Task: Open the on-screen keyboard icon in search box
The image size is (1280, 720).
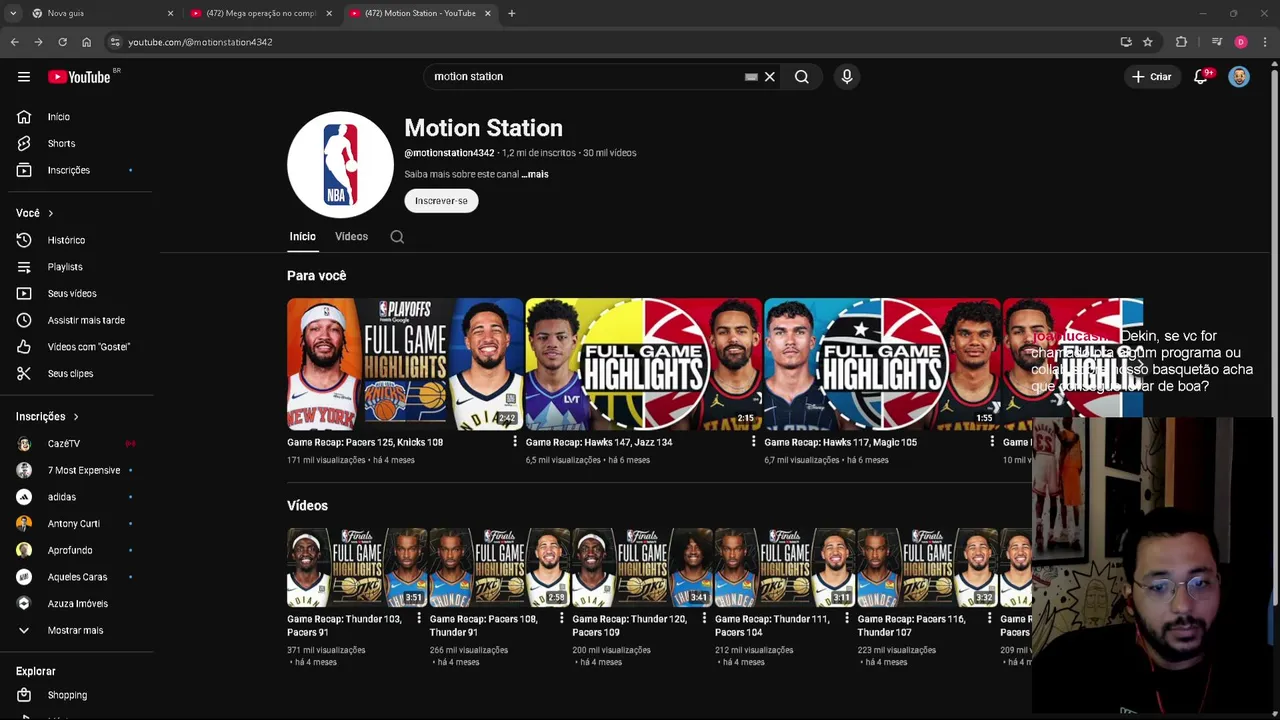Action: point(751,77)
